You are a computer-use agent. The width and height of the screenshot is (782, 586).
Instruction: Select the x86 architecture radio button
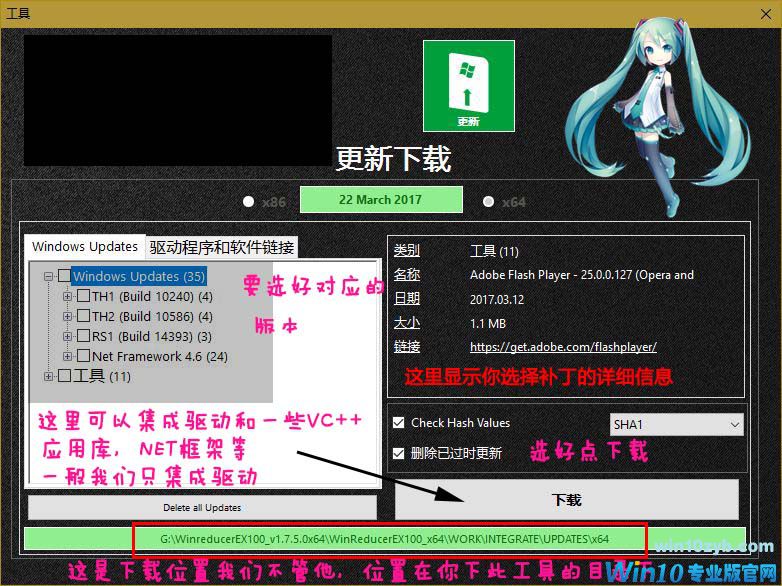[x=249, y=201]
